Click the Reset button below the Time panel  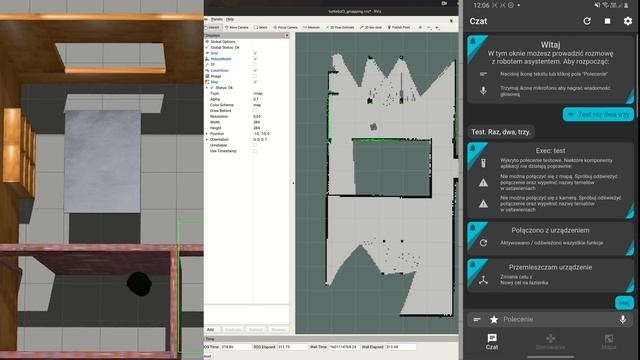click(x=208, y=356)
